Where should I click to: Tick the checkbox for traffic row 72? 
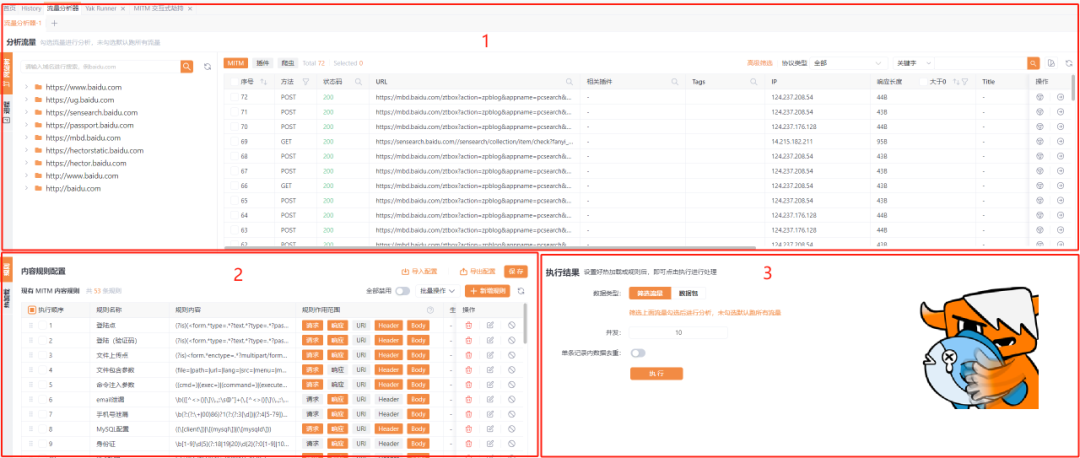(x=235, y=97)
